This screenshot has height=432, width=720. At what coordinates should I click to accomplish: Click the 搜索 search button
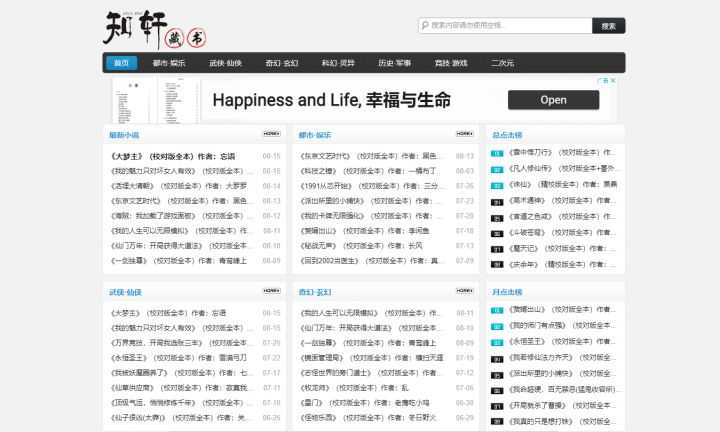point(608,26)
